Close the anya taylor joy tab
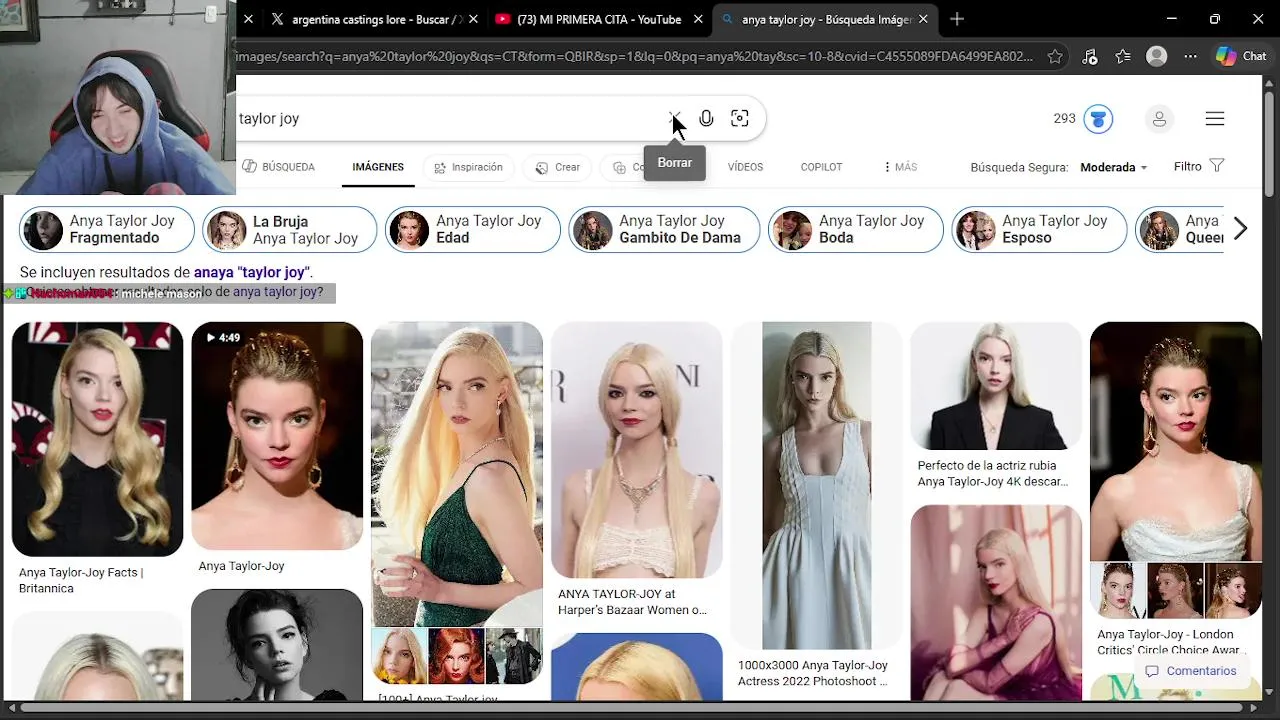1280x720 pixels. 923,19
